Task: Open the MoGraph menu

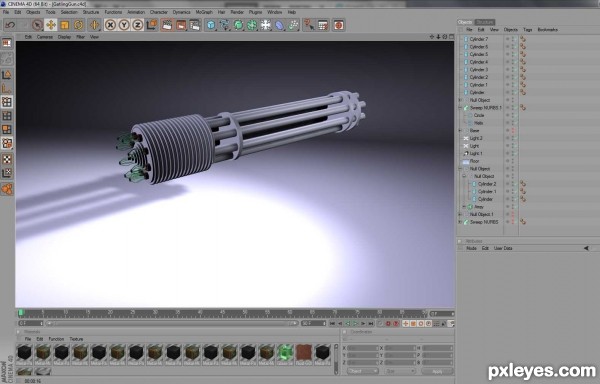Action: pos(204,12)
